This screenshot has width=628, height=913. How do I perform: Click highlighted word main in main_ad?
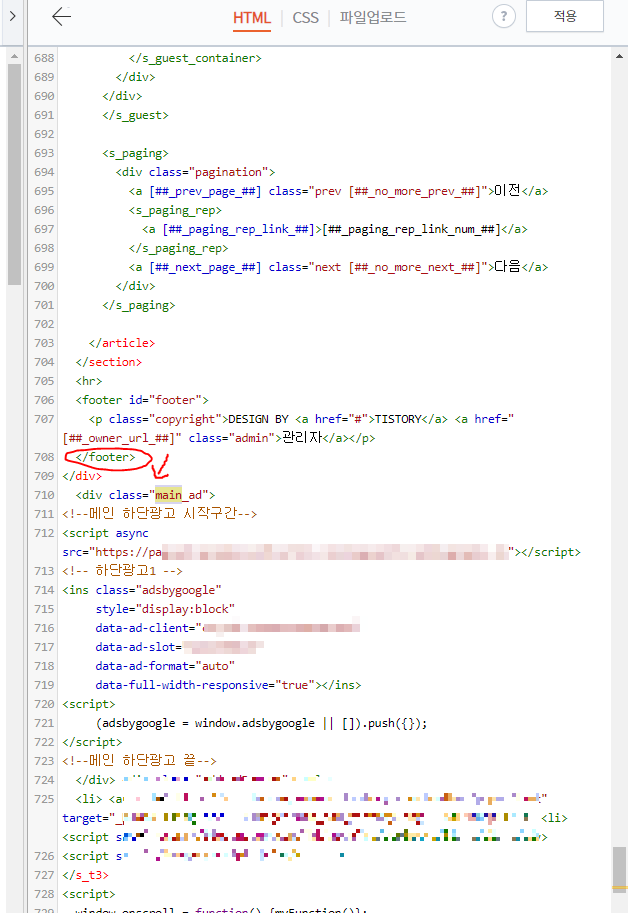coord(168,495)
